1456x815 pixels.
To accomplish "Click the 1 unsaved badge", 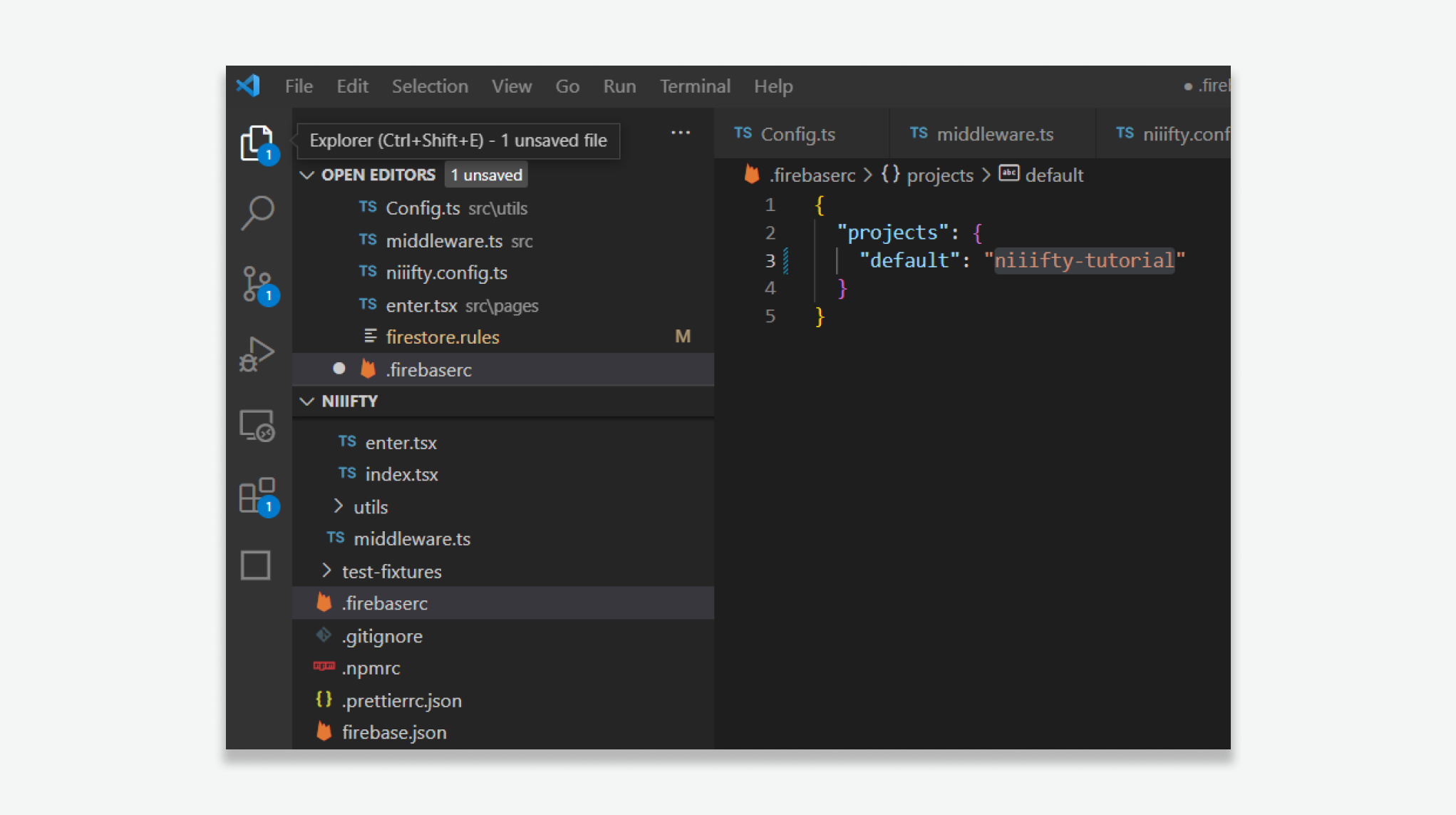I will point(487,175).
